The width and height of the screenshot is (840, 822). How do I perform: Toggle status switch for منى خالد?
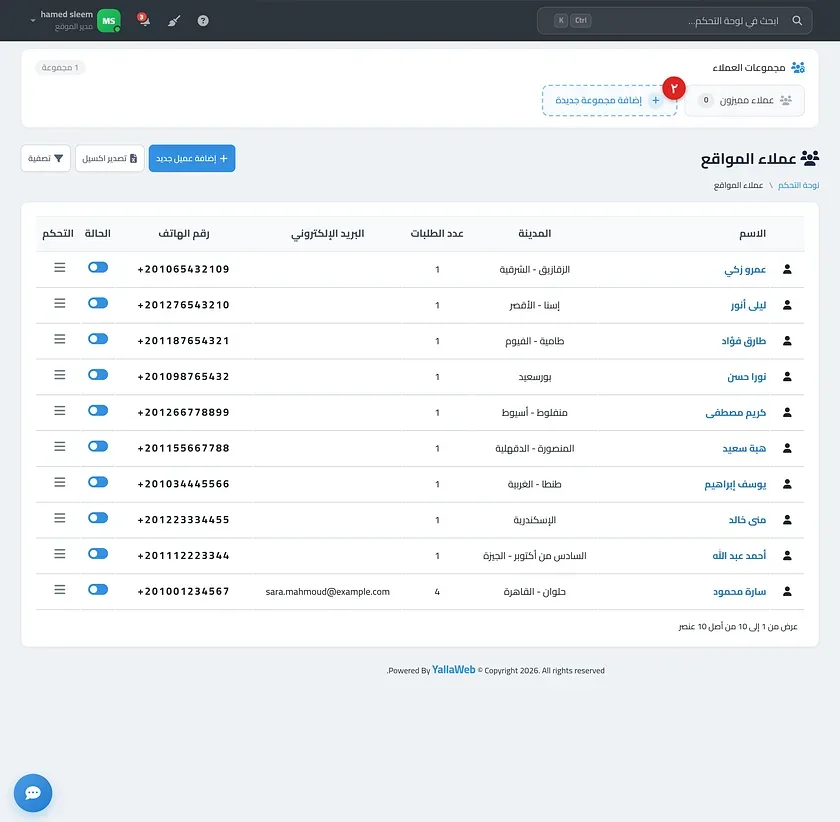tap(98, 518)
